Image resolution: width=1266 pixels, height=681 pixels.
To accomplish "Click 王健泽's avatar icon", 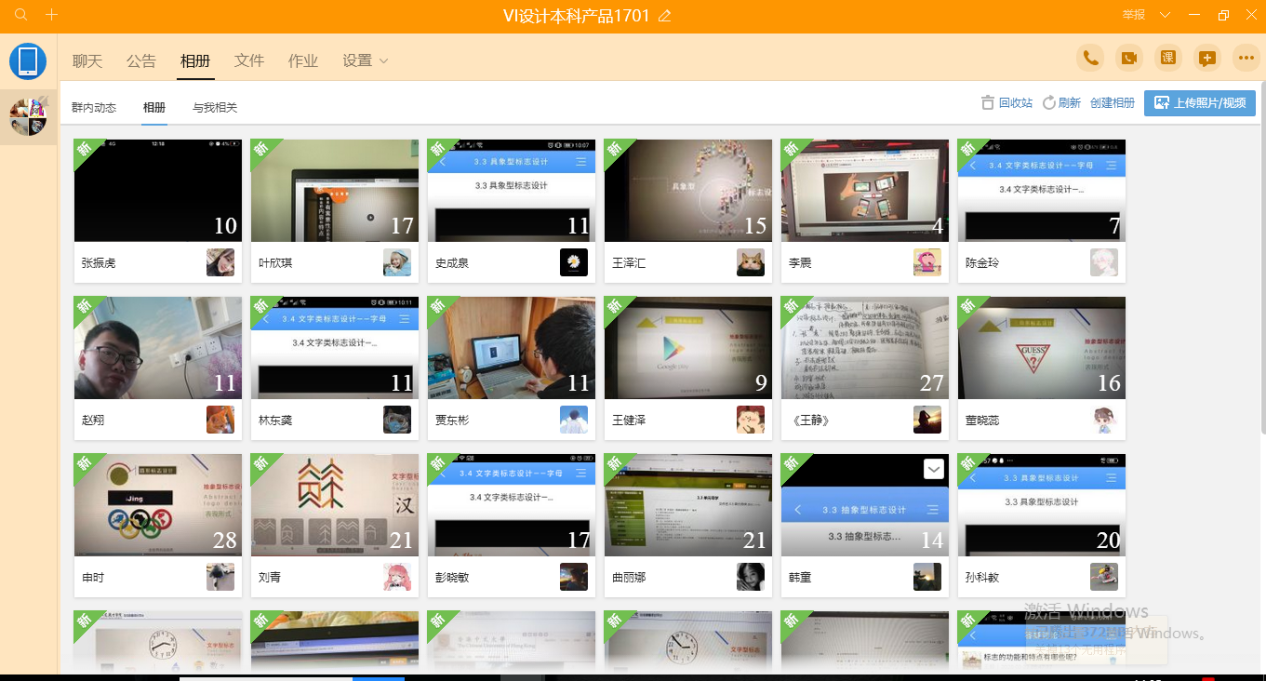I will (x=751, y=419).
